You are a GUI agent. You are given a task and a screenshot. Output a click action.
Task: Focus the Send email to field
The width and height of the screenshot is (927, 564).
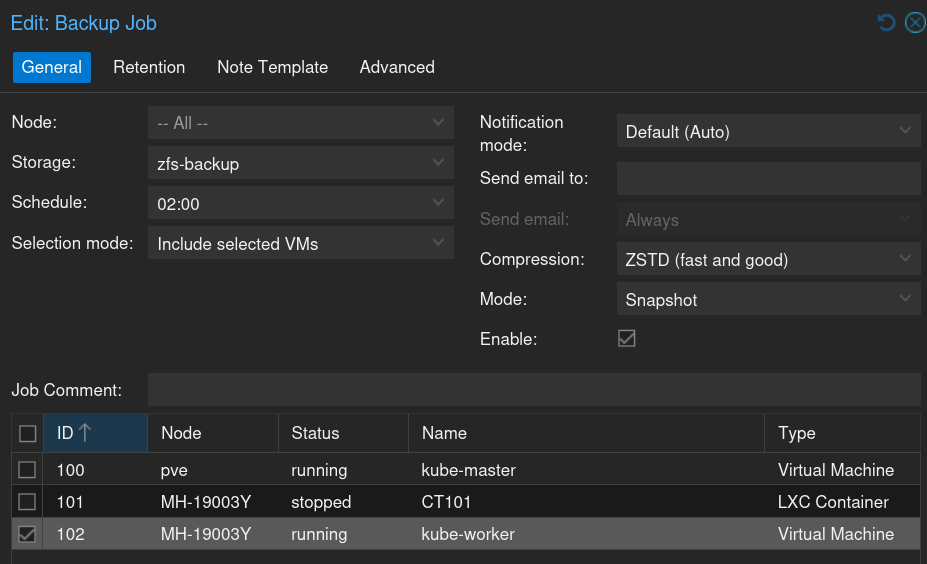click(x=767, y=179)
